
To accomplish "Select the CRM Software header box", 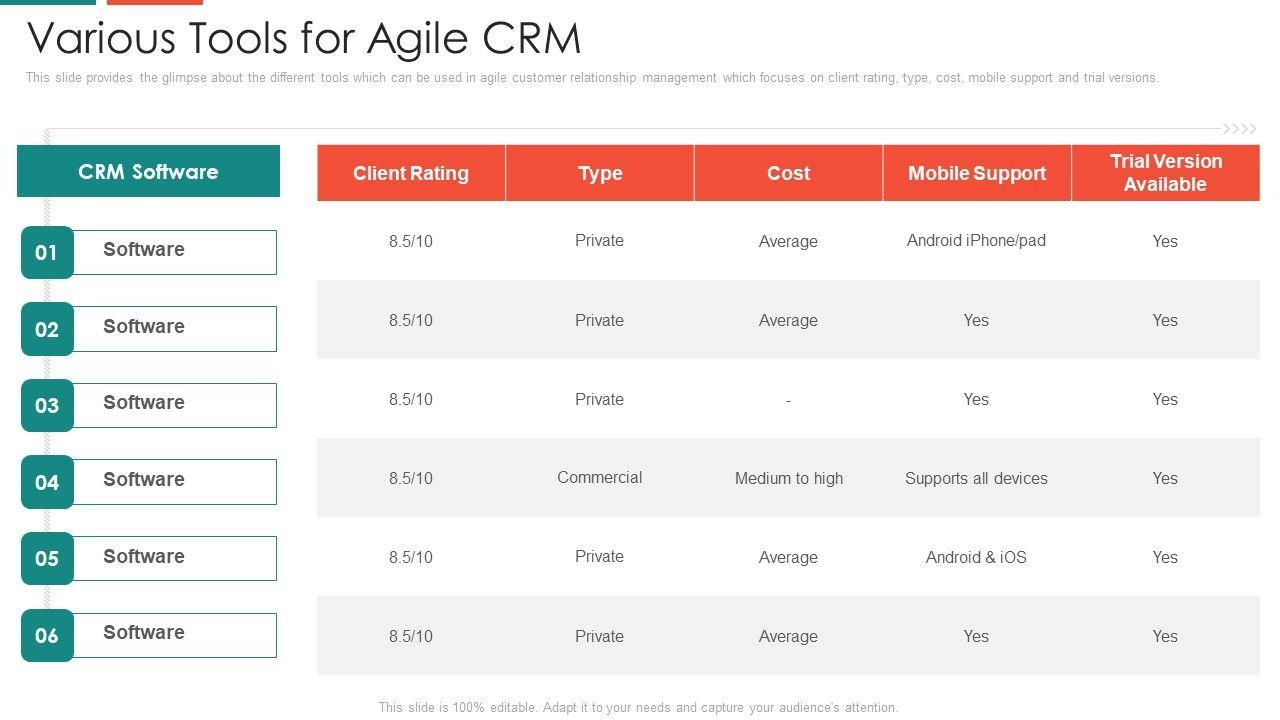I will point(148,171).
